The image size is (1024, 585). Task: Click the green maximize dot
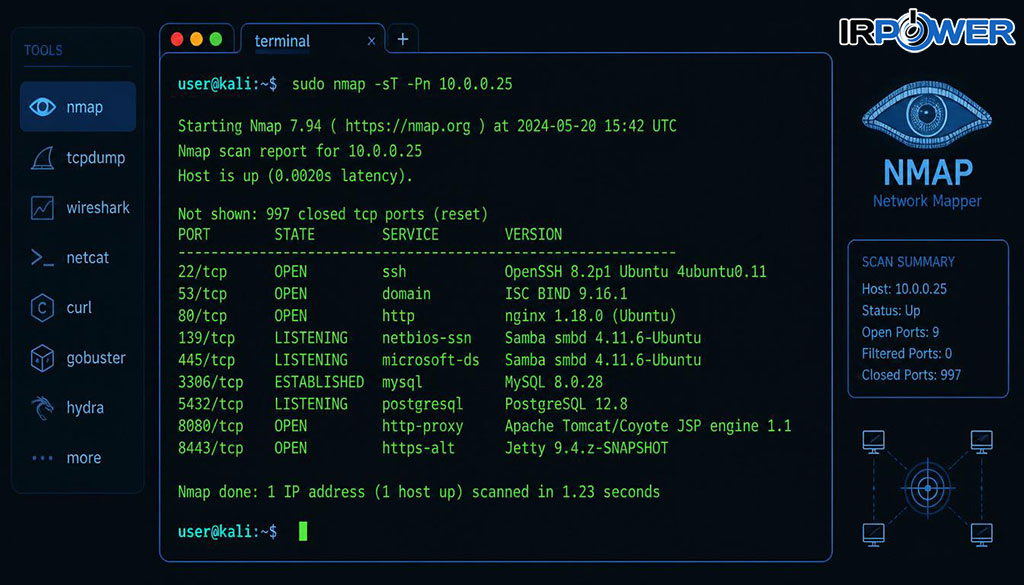(x=216, y=39)
